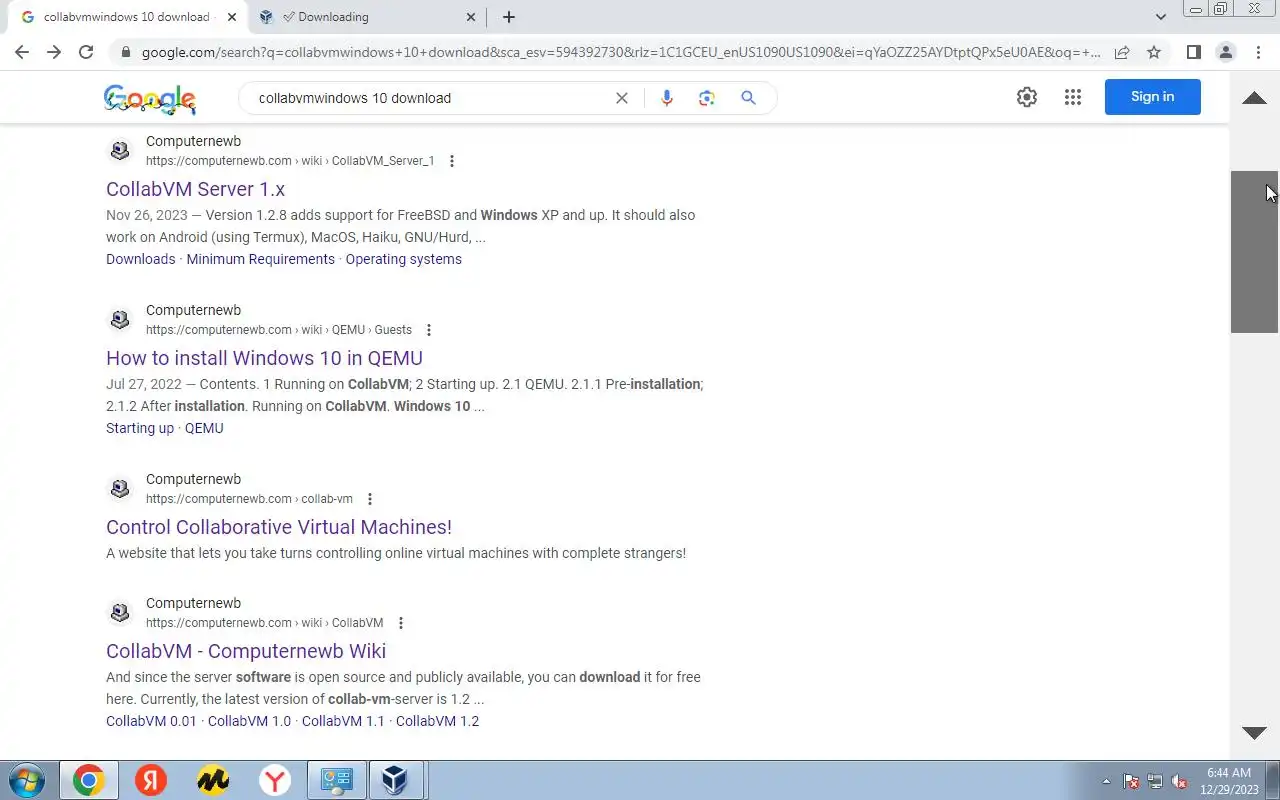This screenshot has height=800, width=1280.
Task: Search by image with Google Lens
Action: (x=707, y=98)
